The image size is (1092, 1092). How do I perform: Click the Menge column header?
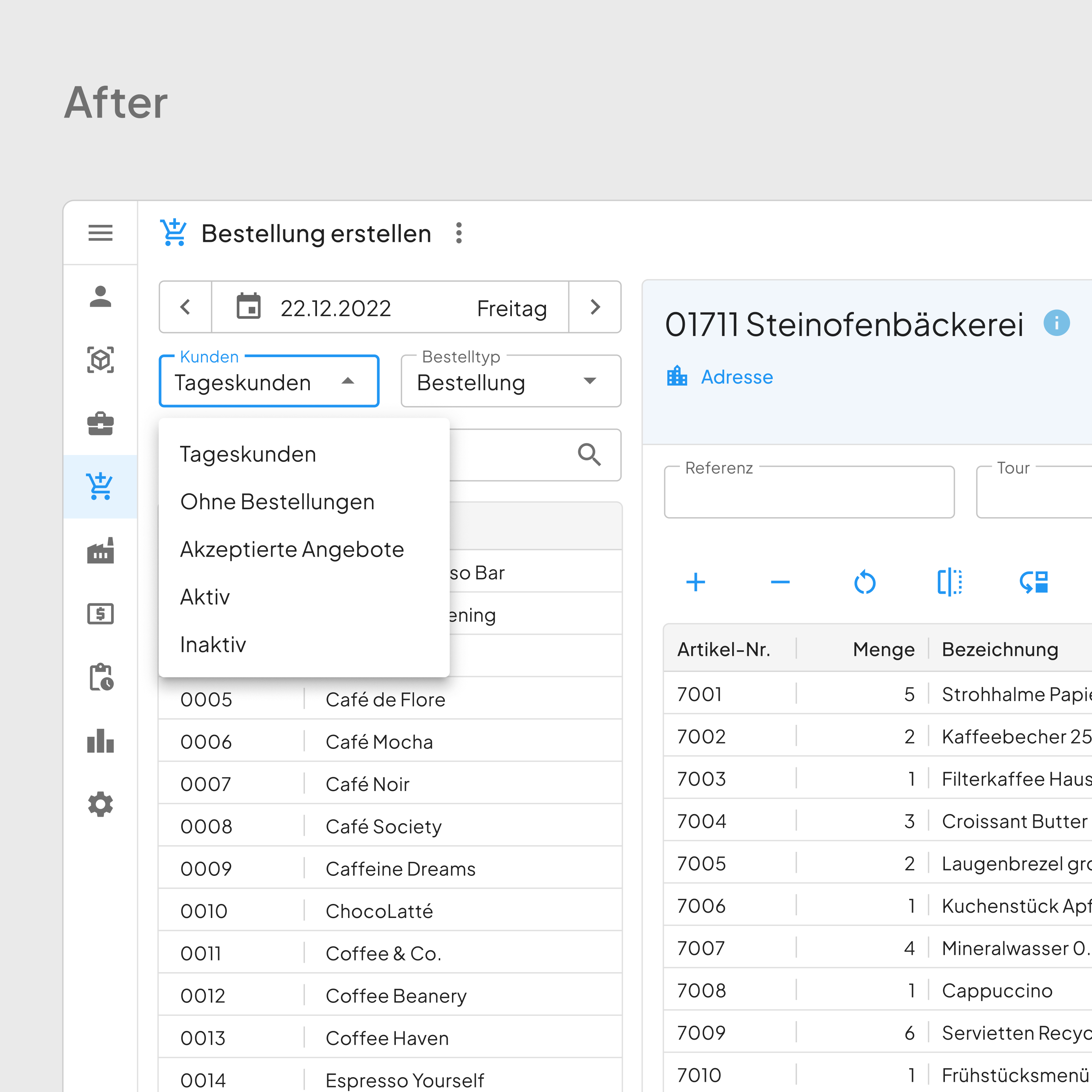(883, 650)
